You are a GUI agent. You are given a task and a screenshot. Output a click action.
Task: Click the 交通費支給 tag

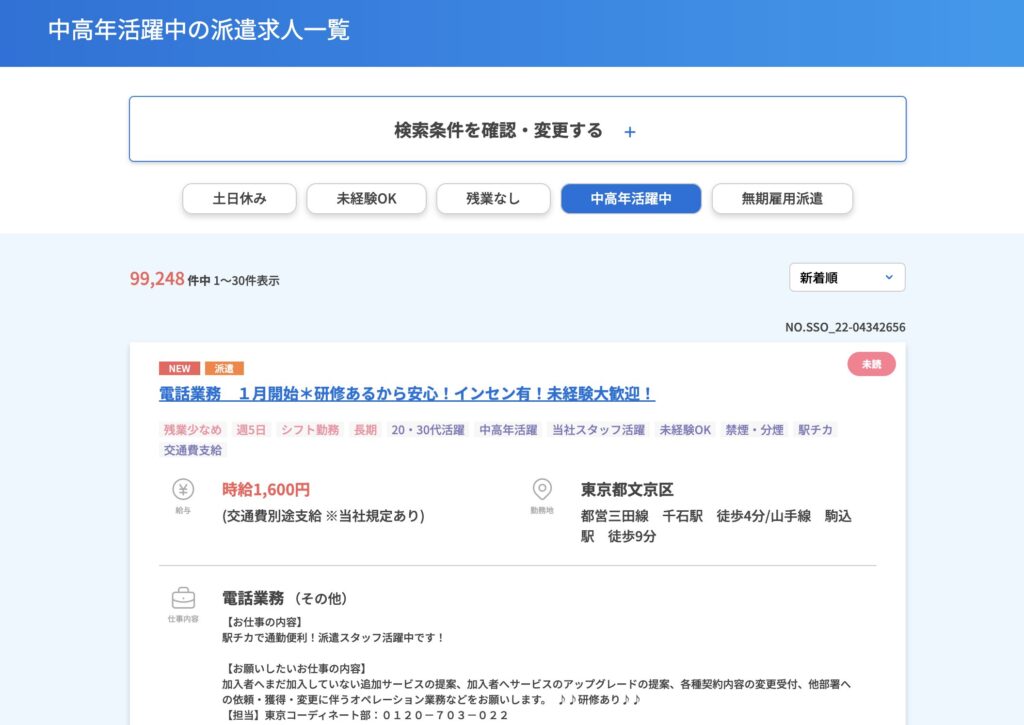point(193,450)
